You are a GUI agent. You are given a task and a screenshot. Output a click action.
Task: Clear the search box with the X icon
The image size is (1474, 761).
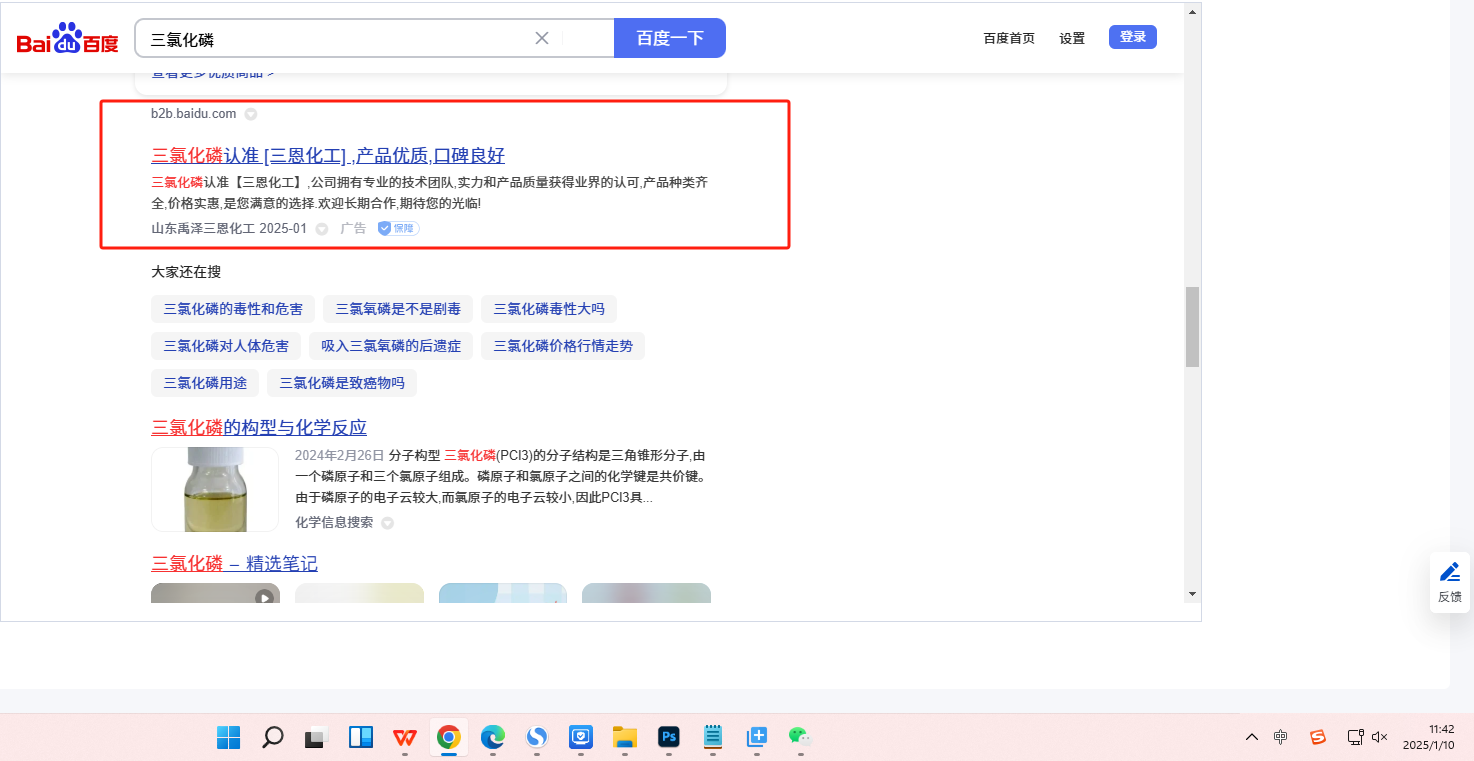(x=542, y=38)
